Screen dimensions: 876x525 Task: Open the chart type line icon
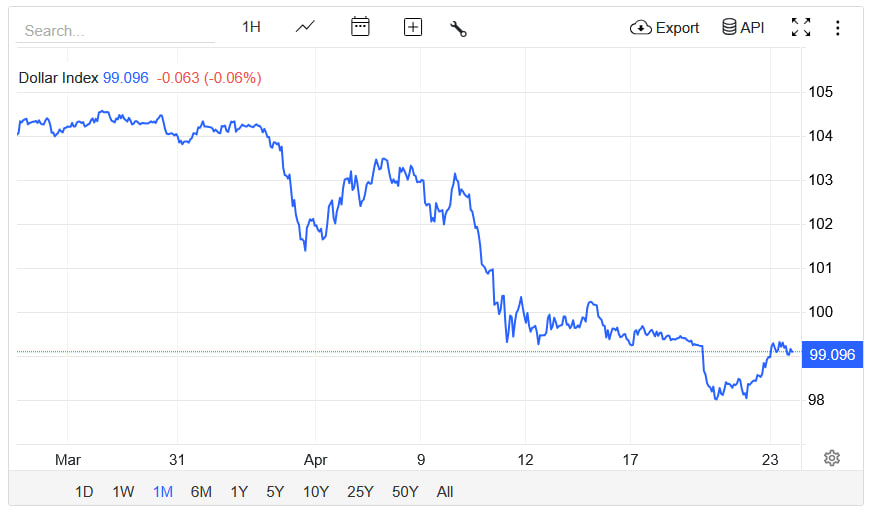click(x=305, y=27)
